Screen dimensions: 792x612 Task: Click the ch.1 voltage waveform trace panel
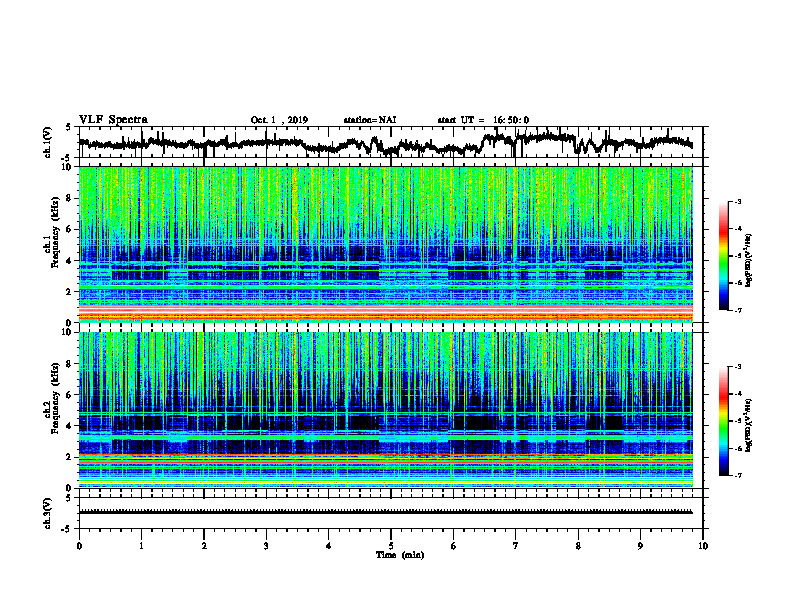point(391,142)
